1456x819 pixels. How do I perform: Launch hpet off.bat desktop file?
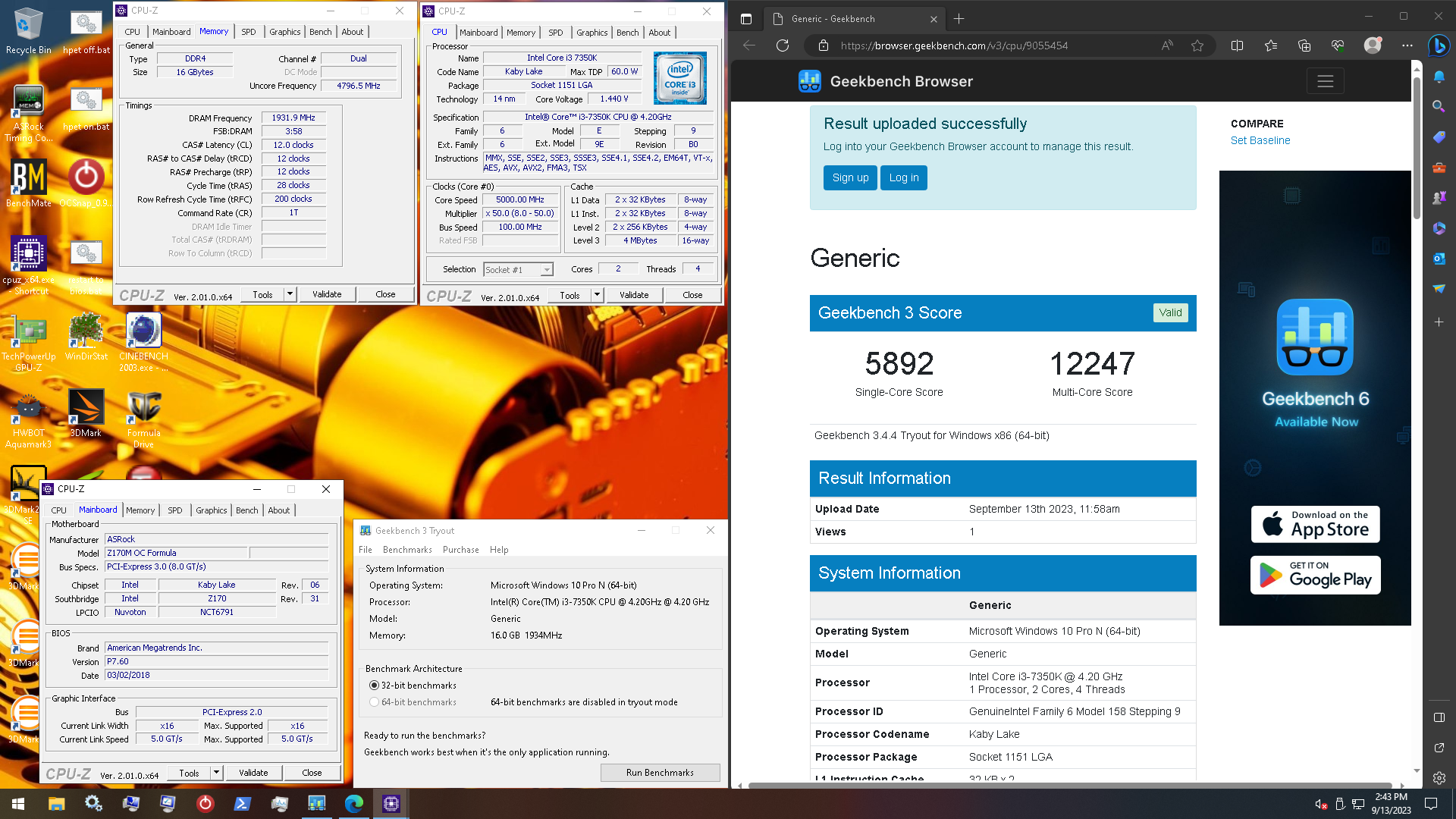coord(86,31)
